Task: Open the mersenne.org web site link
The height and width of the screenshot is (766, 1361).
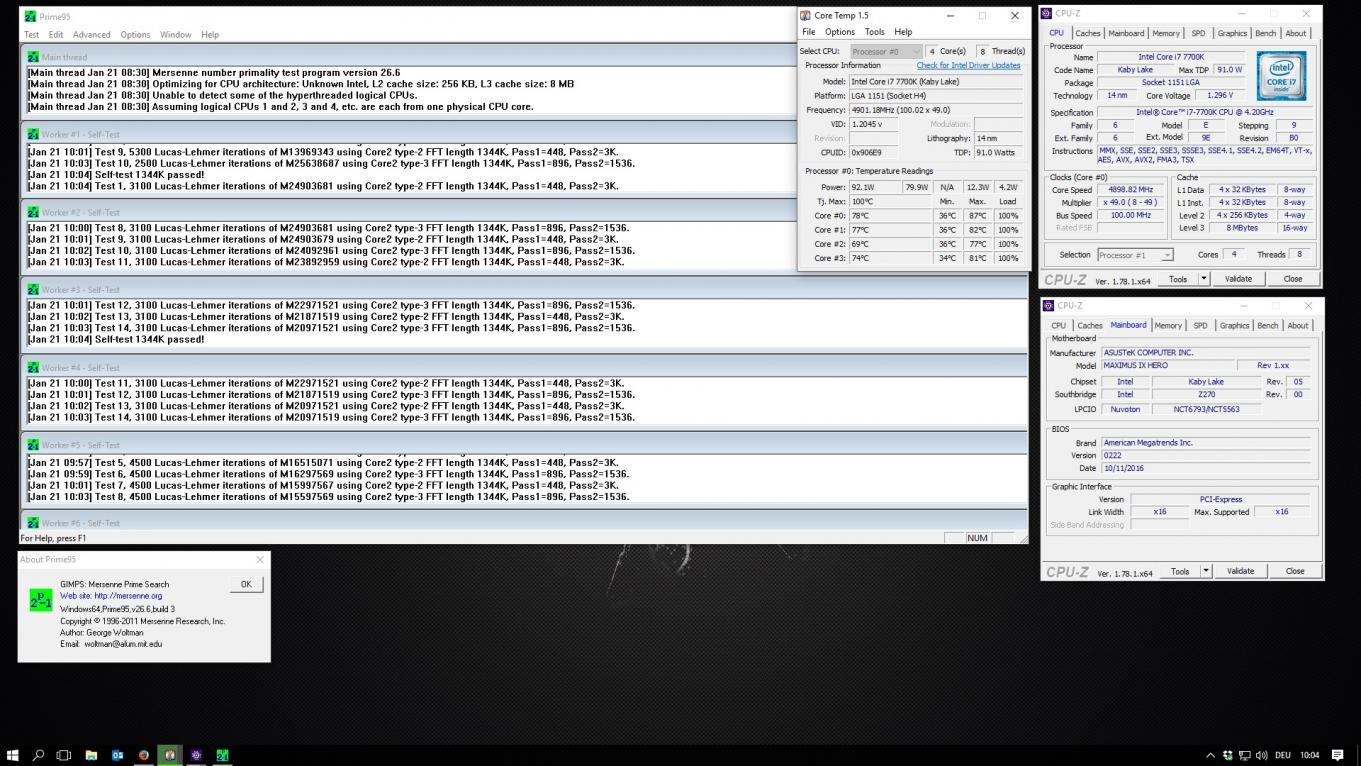Action: tap(128, 596)
